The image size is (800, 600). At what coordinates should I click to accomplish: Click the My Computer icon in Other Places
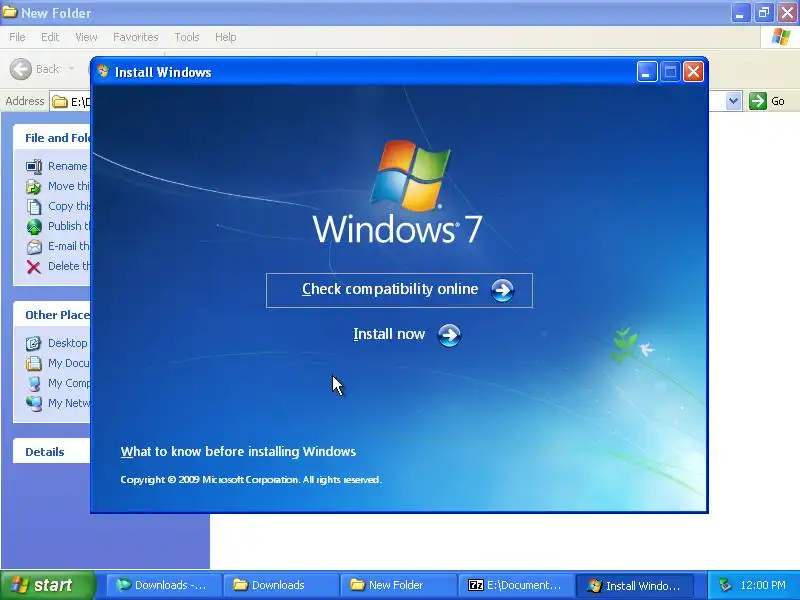point(34,383)
